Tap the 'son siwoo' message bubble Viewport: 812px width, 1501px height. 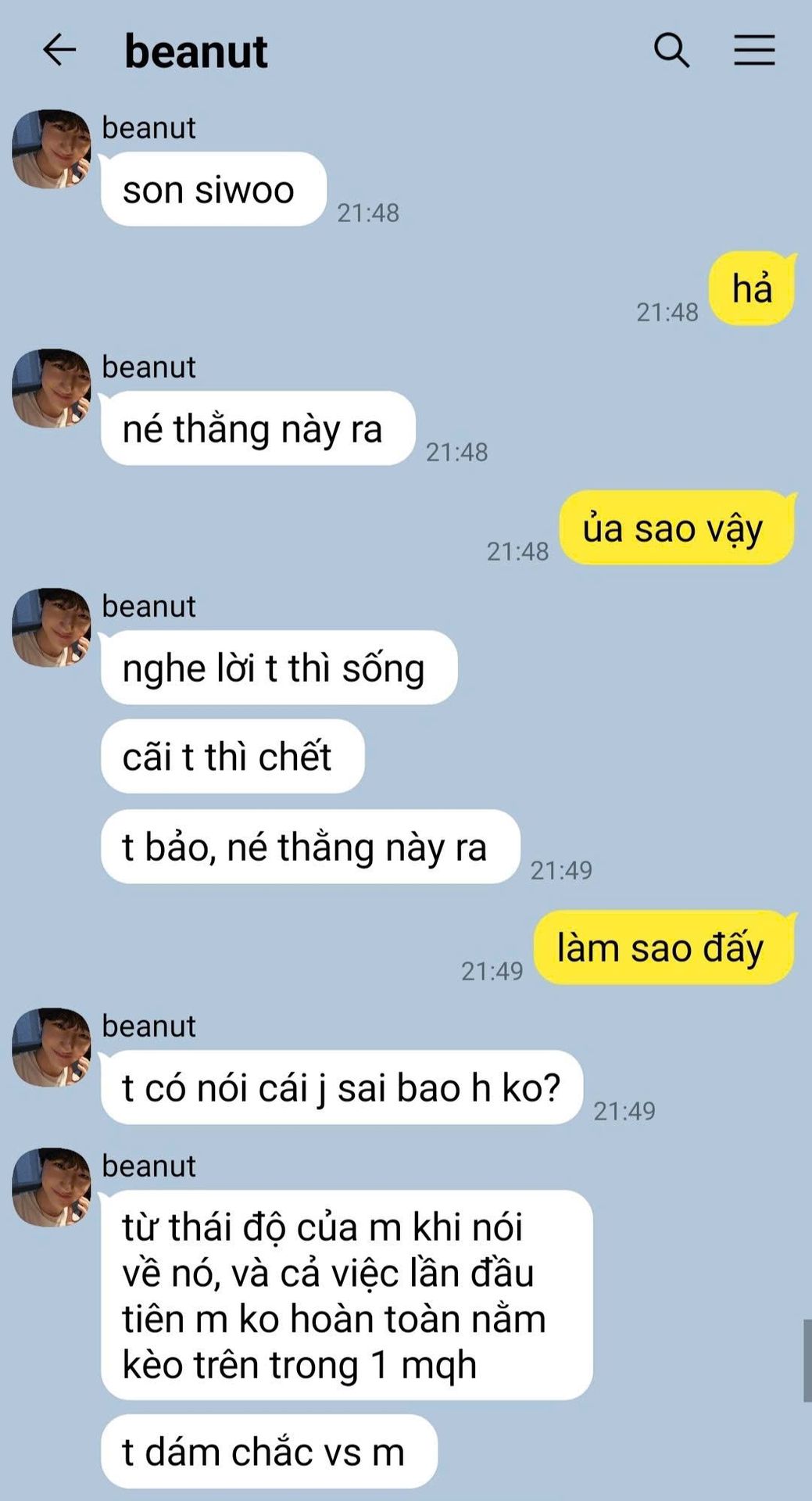[213, 189]
